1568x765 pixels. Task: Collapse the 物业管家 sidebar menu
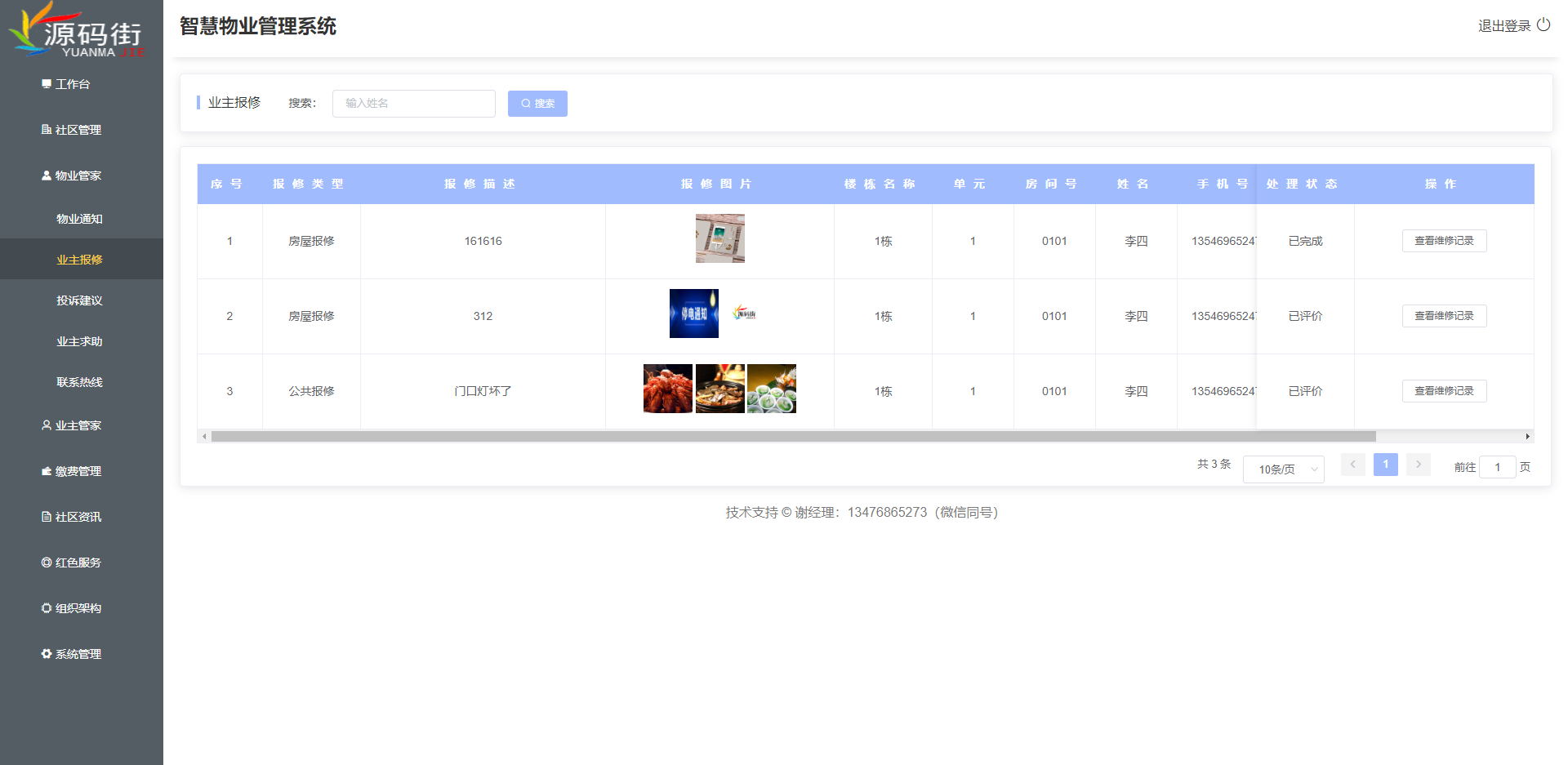pos(78,176)
